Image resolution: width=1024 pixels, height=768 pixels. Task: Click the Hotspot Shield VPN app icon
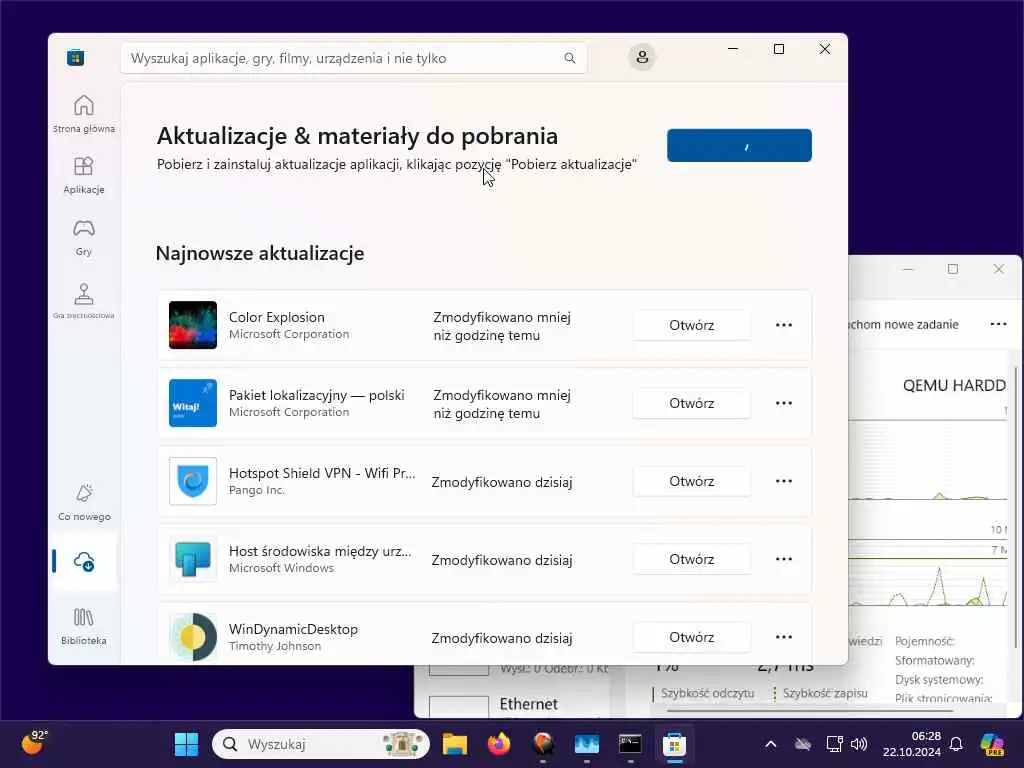(x=193, y=481)
